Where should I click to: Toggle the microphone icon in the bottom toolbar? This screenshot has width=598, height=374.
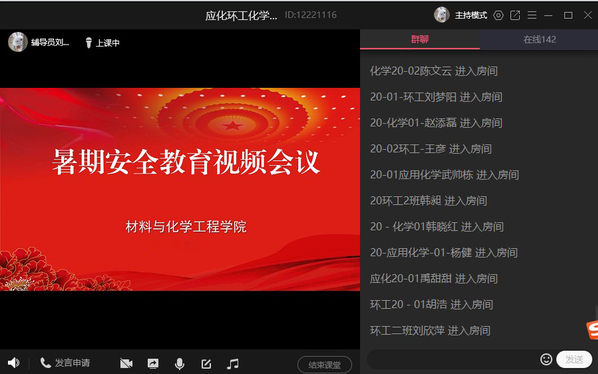179,364
